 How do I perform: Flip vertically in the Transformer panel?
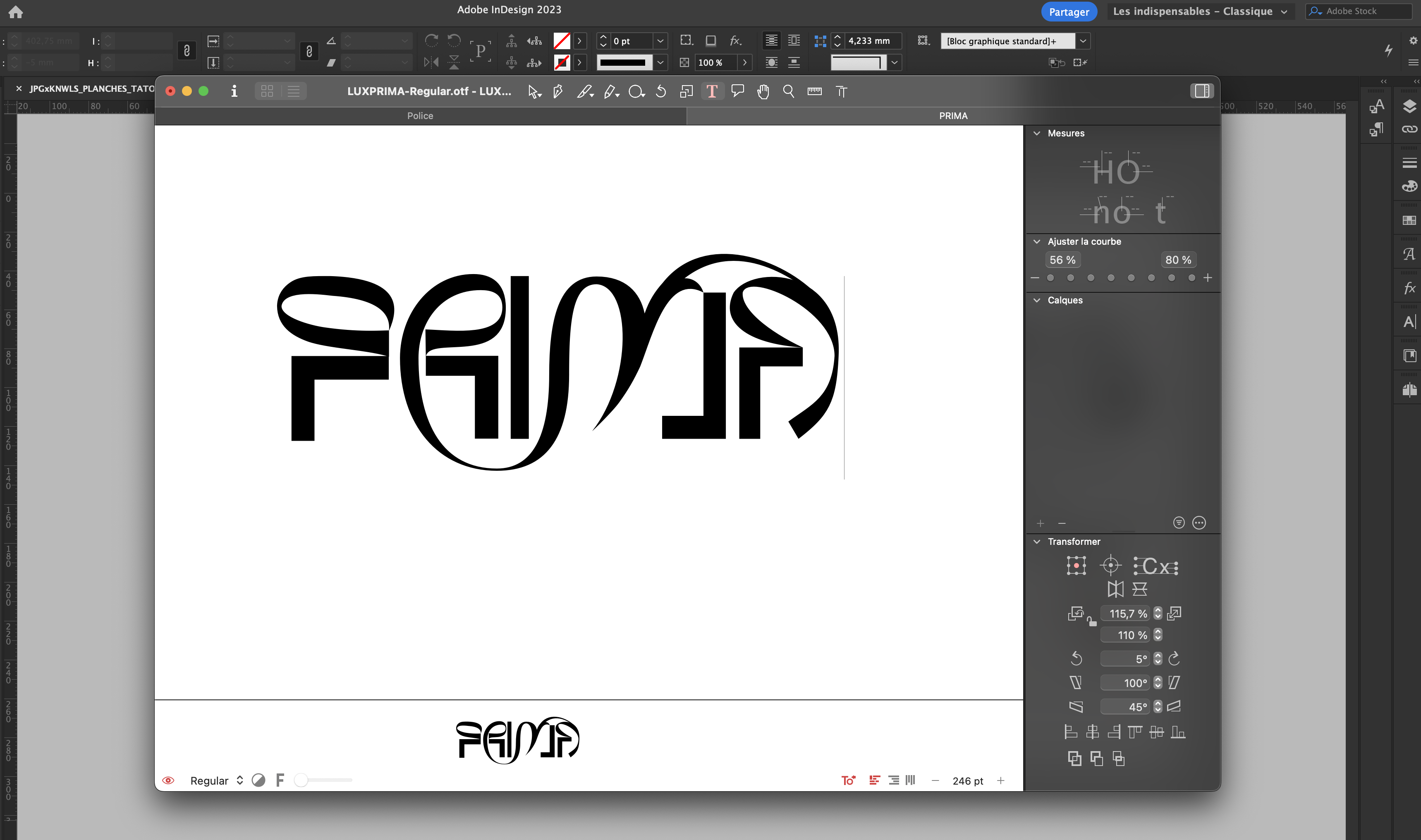click(1140, 589)
